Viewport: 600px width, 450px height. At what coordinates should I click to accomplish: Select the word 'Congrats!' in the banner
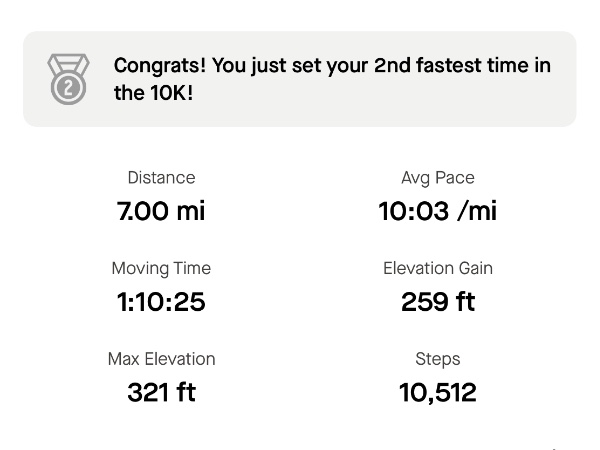[x=160, y=65]
